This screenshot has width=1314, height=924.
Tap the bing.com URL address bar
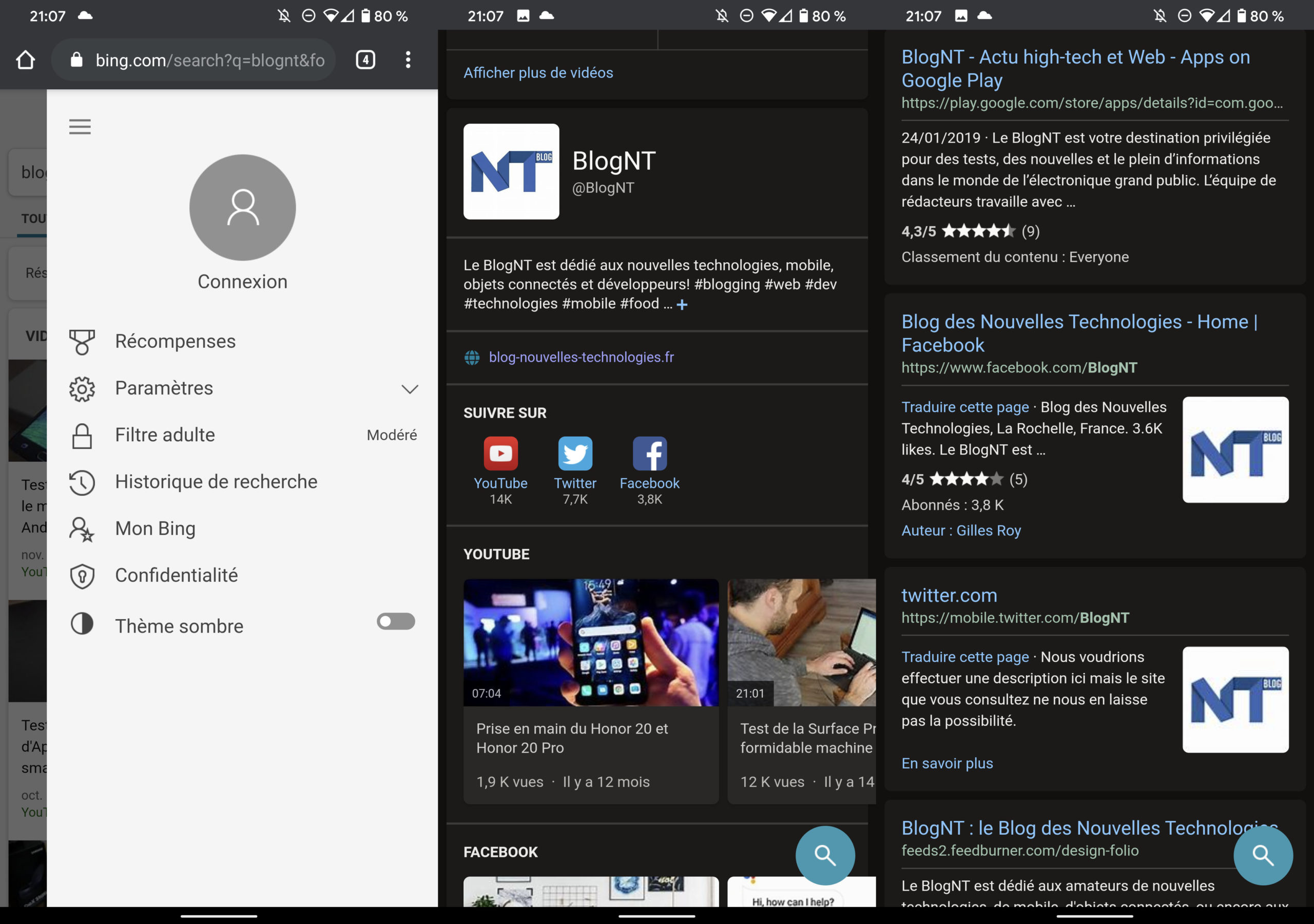(x=209, y=60)
